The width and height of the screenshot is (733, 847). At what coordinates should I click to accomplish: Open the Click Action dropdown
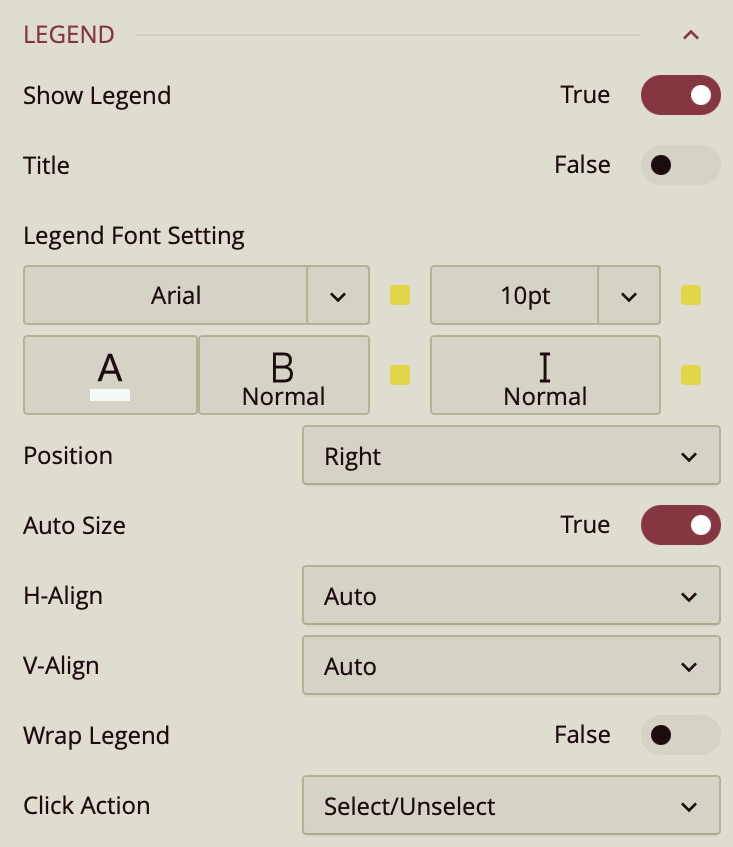510,806
